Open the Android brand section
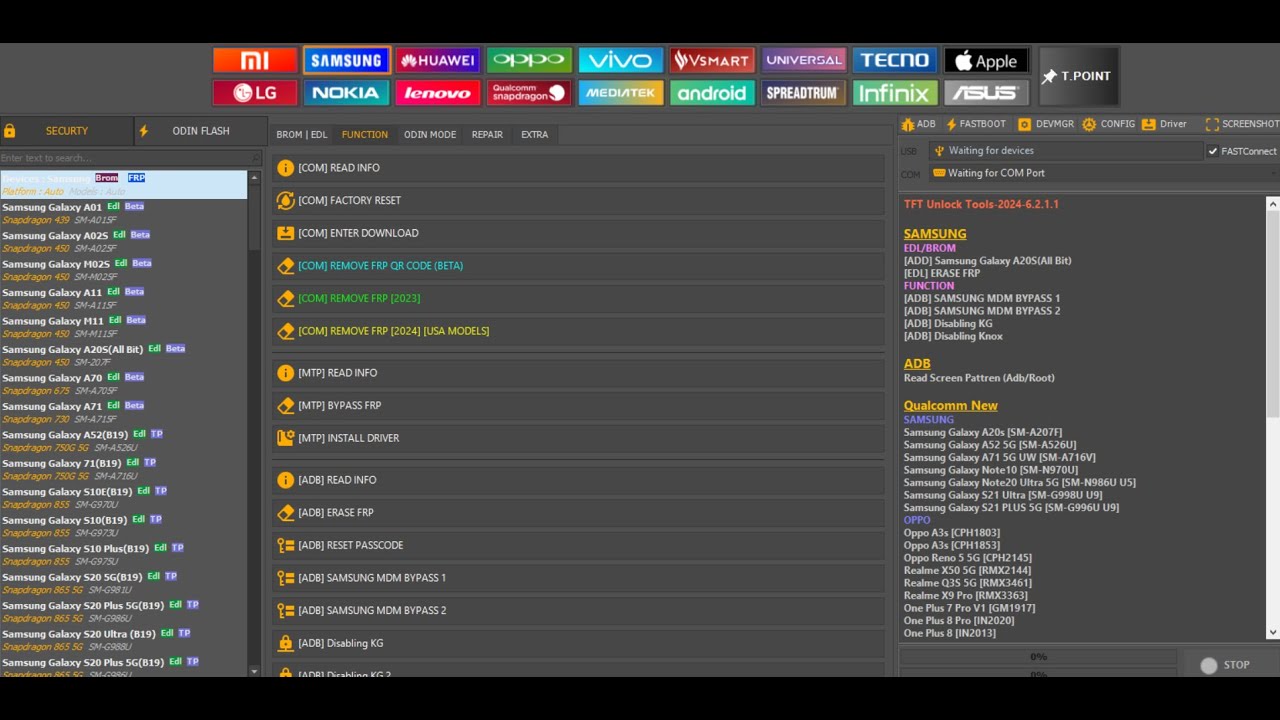This screenshot has width=1280, height=720. click(712, 93)
